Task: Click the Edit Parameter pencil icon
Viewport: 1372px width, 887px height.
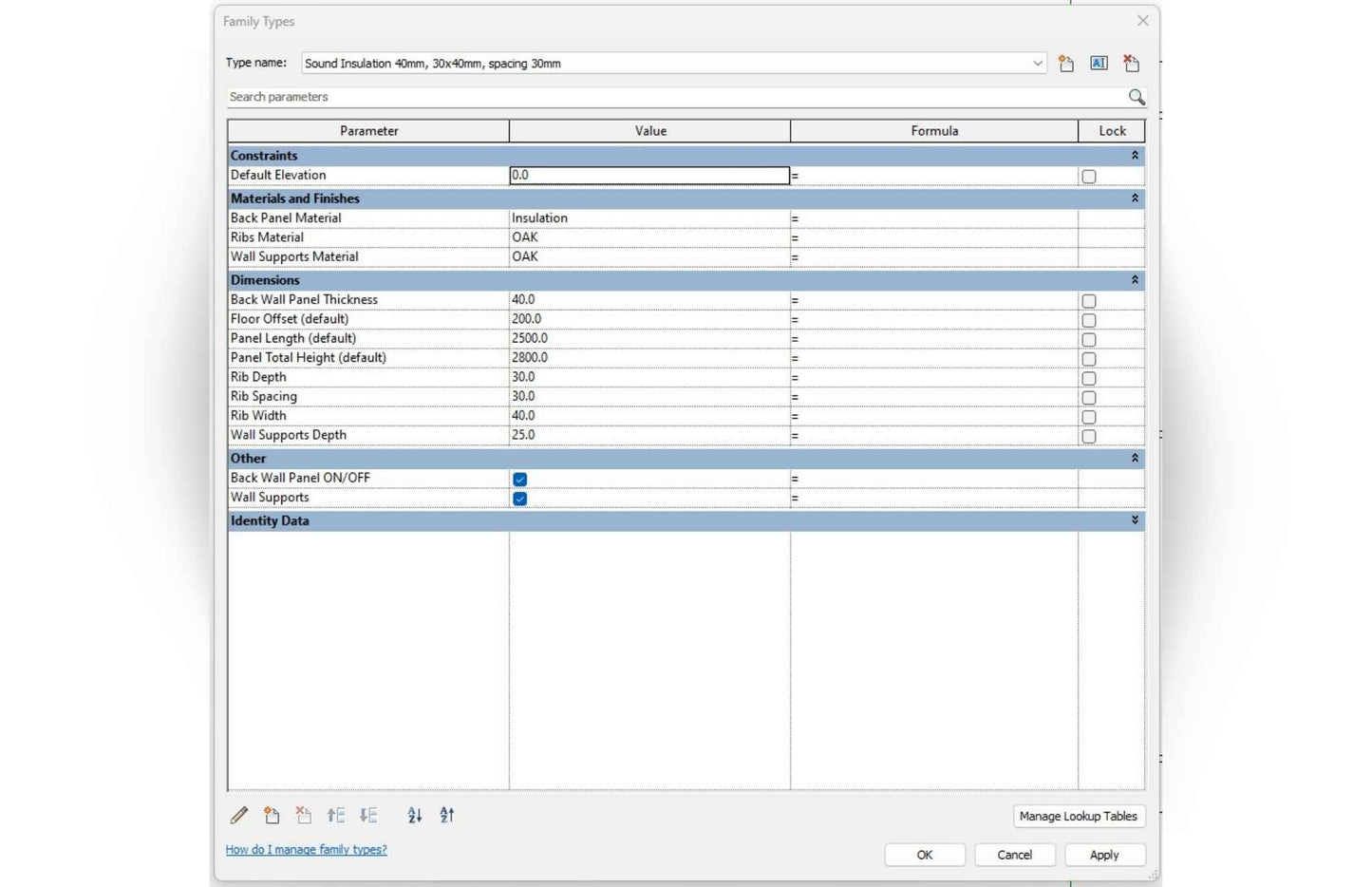Action: point(239,816)
